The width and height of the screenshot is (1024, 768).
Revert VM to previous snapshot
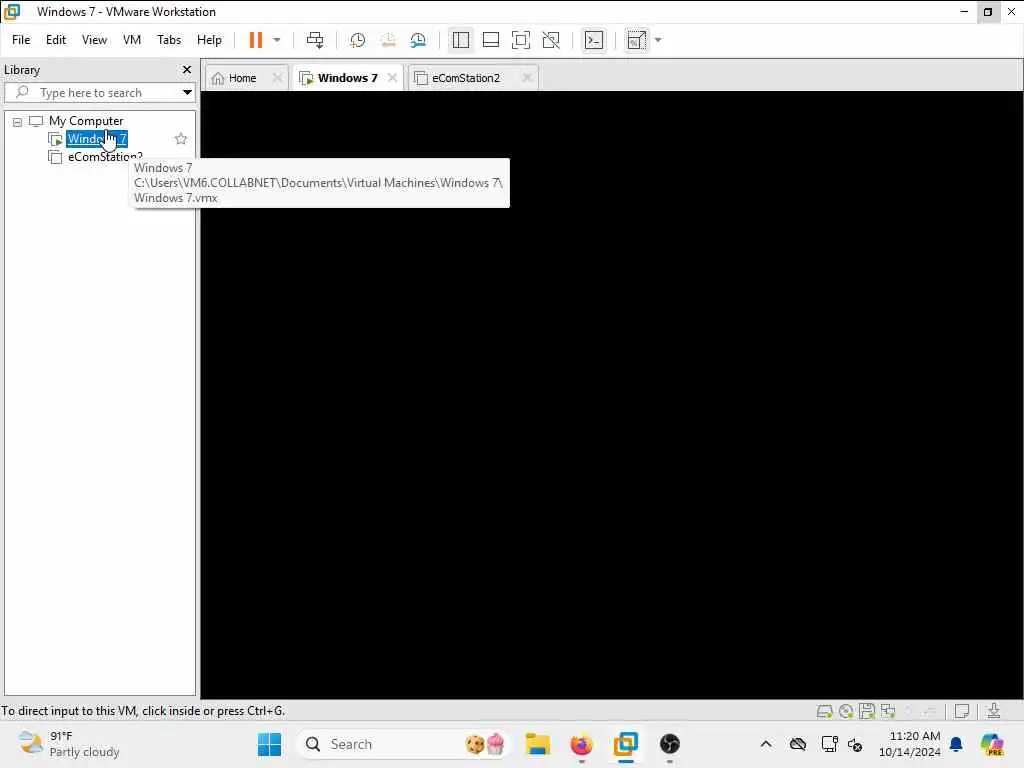coord(388,40)
